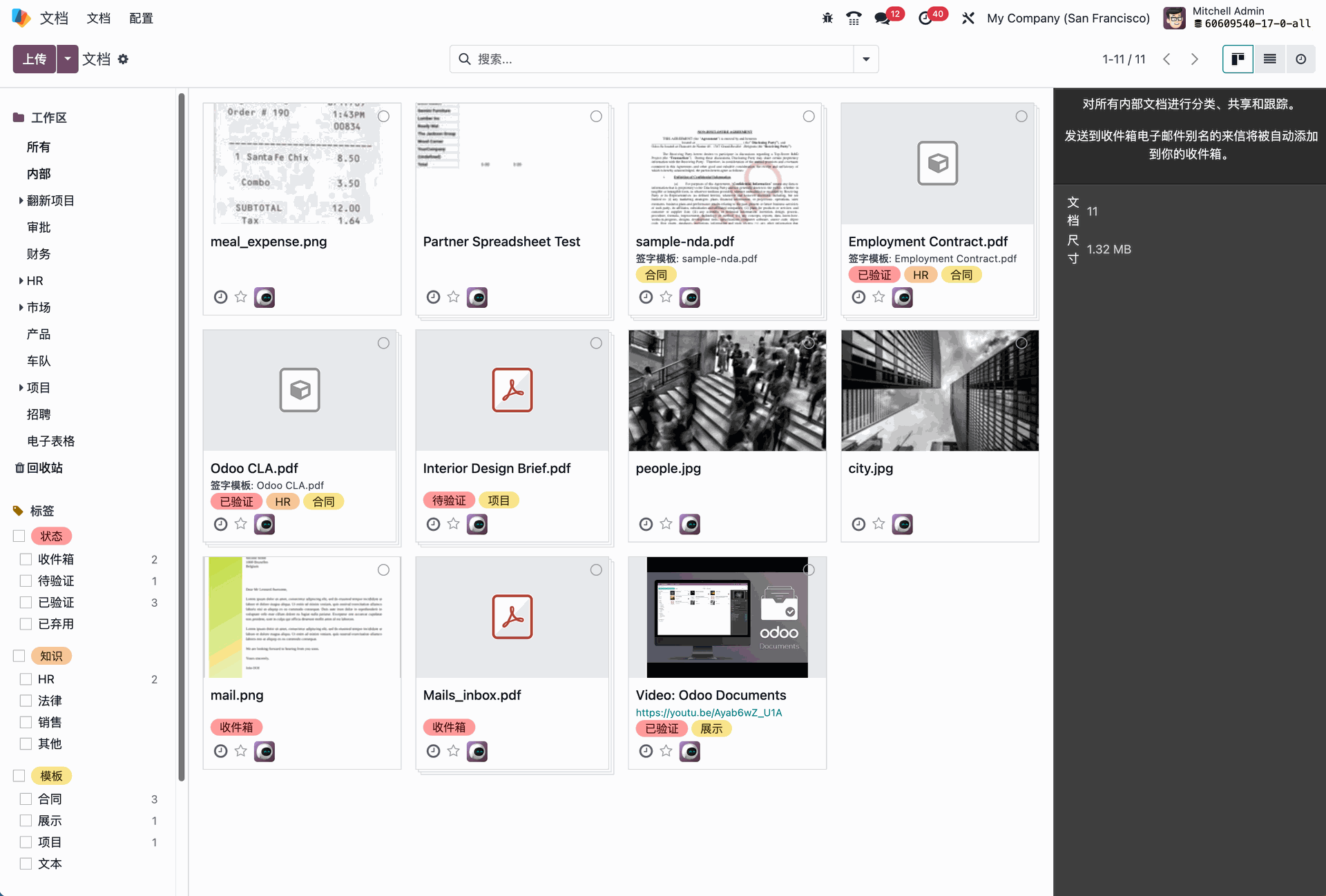Open the chat messages icon
The height and width of the screenshot is (896, 1326).
tap(882, 19)
